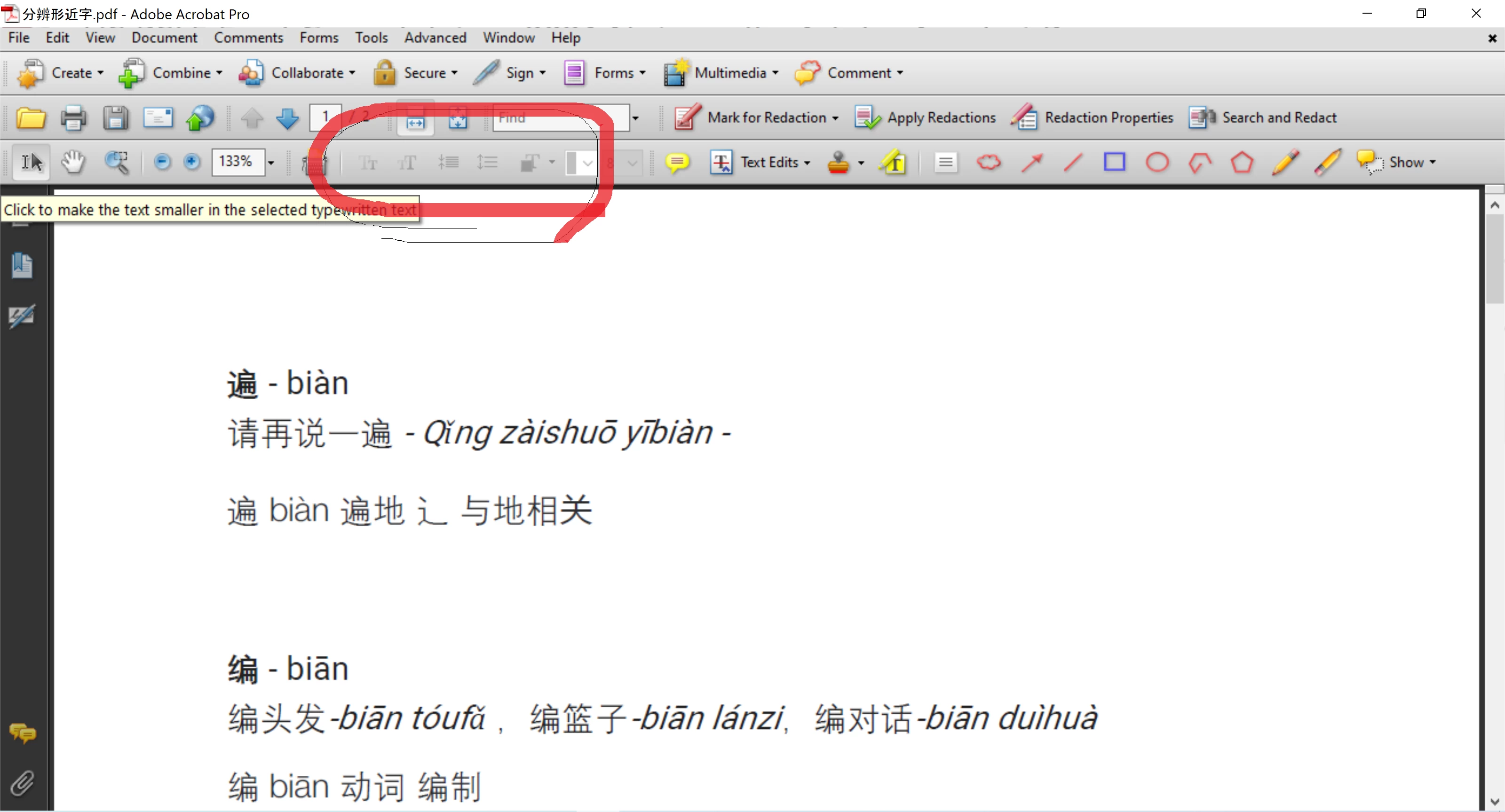Pick the Arrow drawing tool
Image resolution: width=1505 pixels, height=812 pixels.
pyautogui.click(x=1032, y=162)
